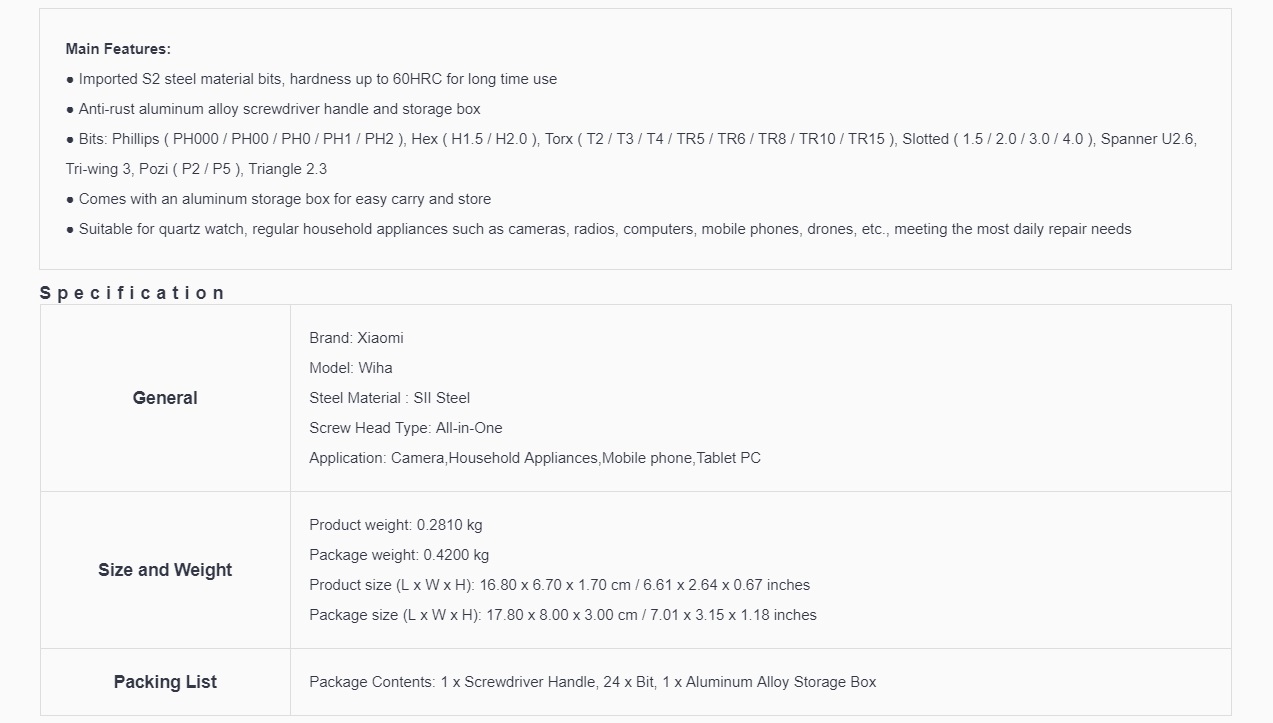1273x723 pixels.
Task: Click the Product size dimensions line
Action: point(560,585)
